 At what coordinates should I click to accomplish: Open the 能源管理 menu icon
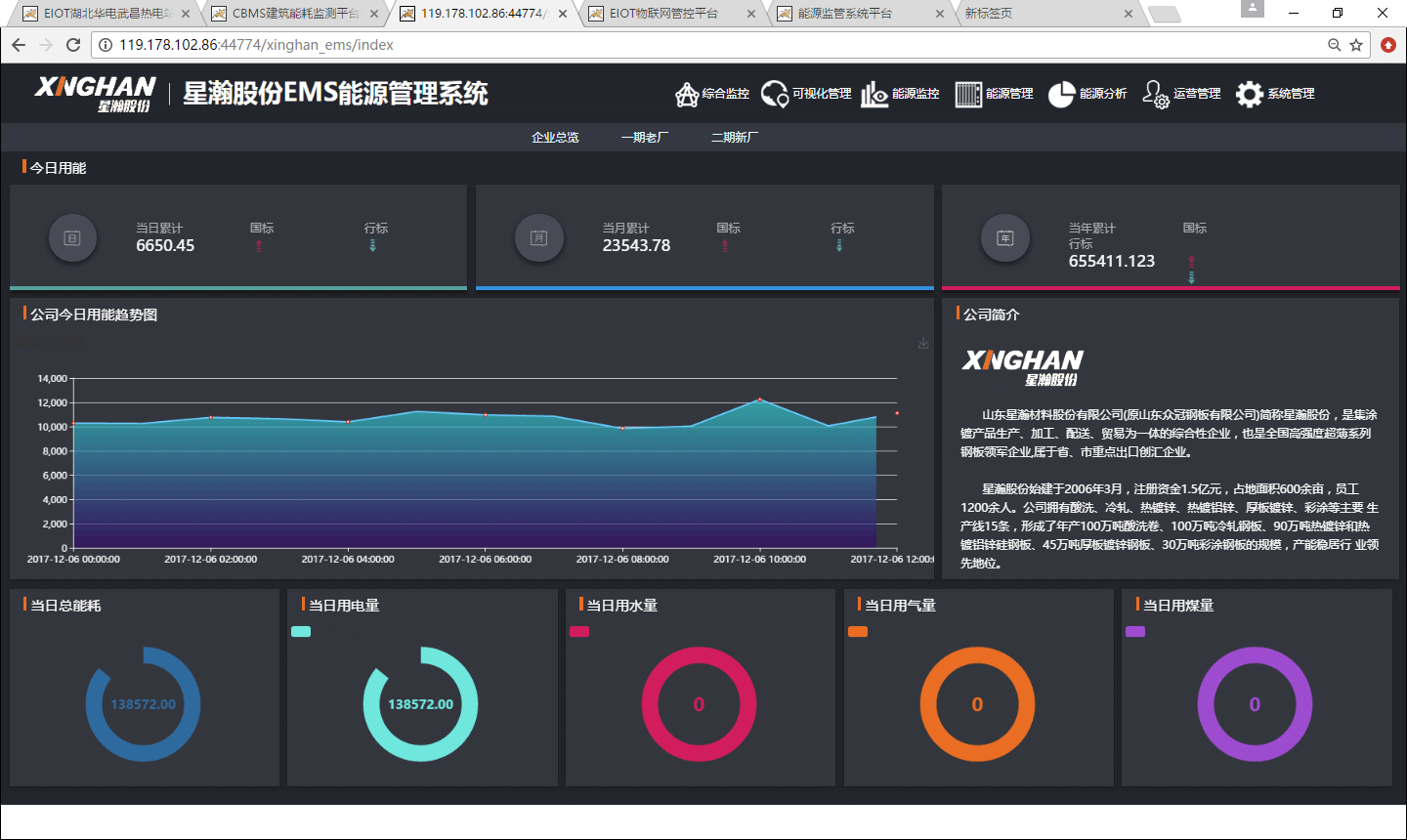(x=968, y=94)
